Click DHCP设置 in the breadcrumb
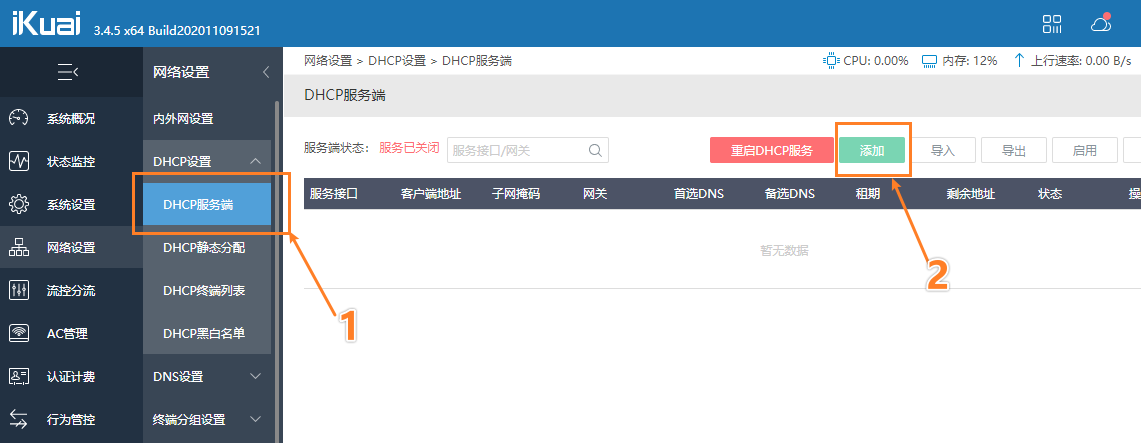The width and height of the screenshot is (1141, 443). [x=397, y=60]
